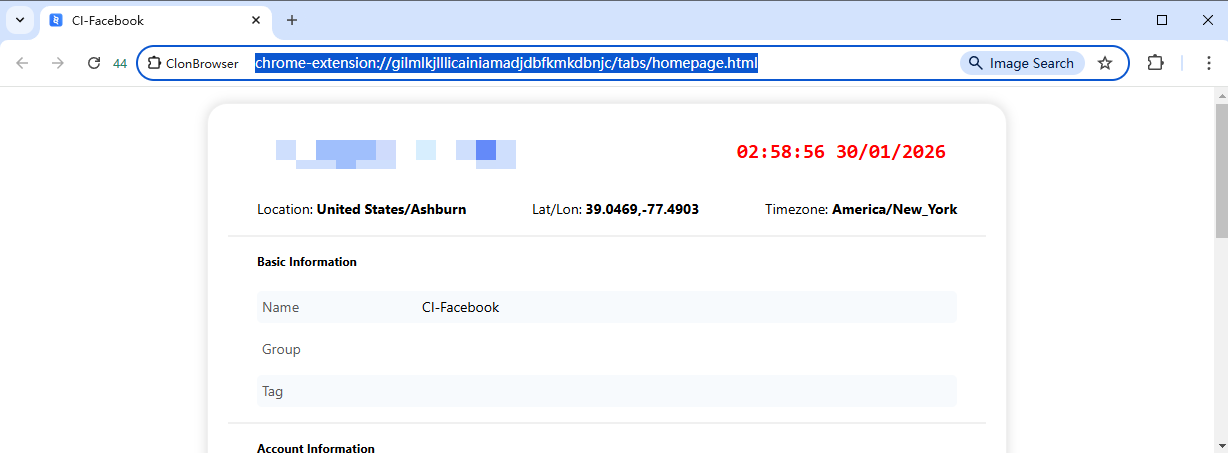Close the CI-Facebook tab
1228x453 pixels.
pyautogui.click(x=256, y=20)
